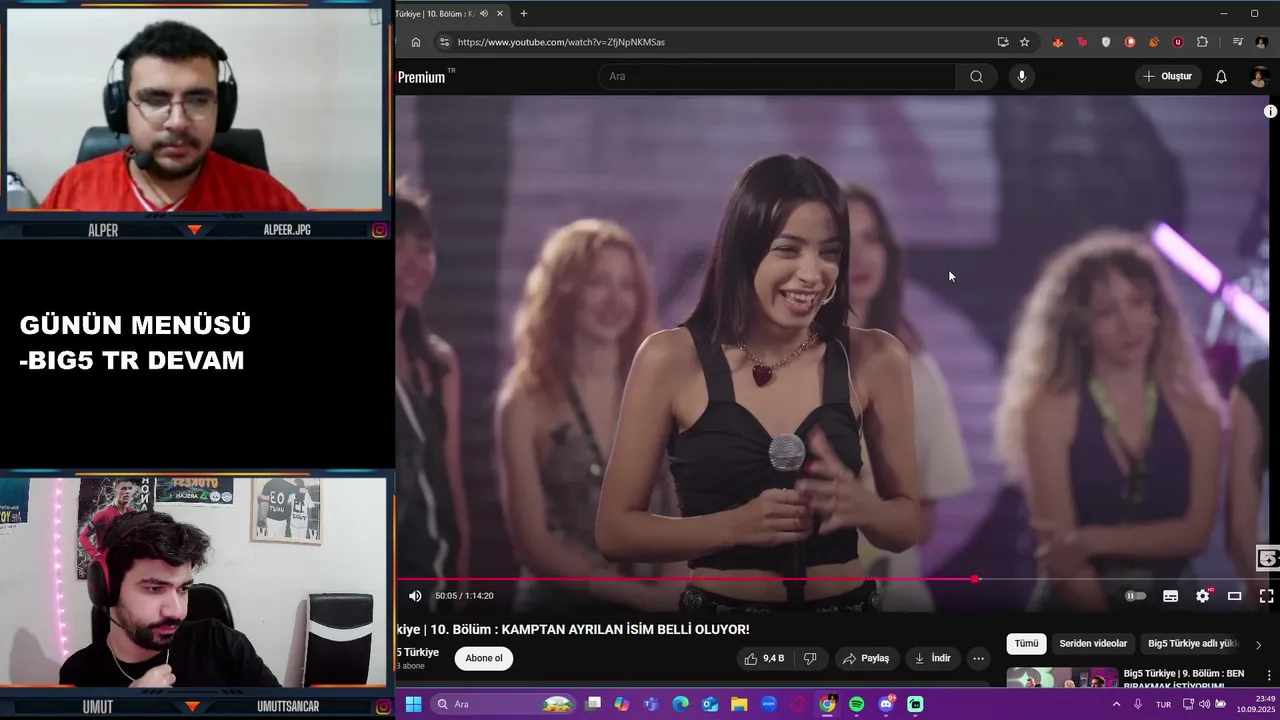Select the Tümü filter chip
This screenshot has height=720, width=1280.
click(1026, 644)
